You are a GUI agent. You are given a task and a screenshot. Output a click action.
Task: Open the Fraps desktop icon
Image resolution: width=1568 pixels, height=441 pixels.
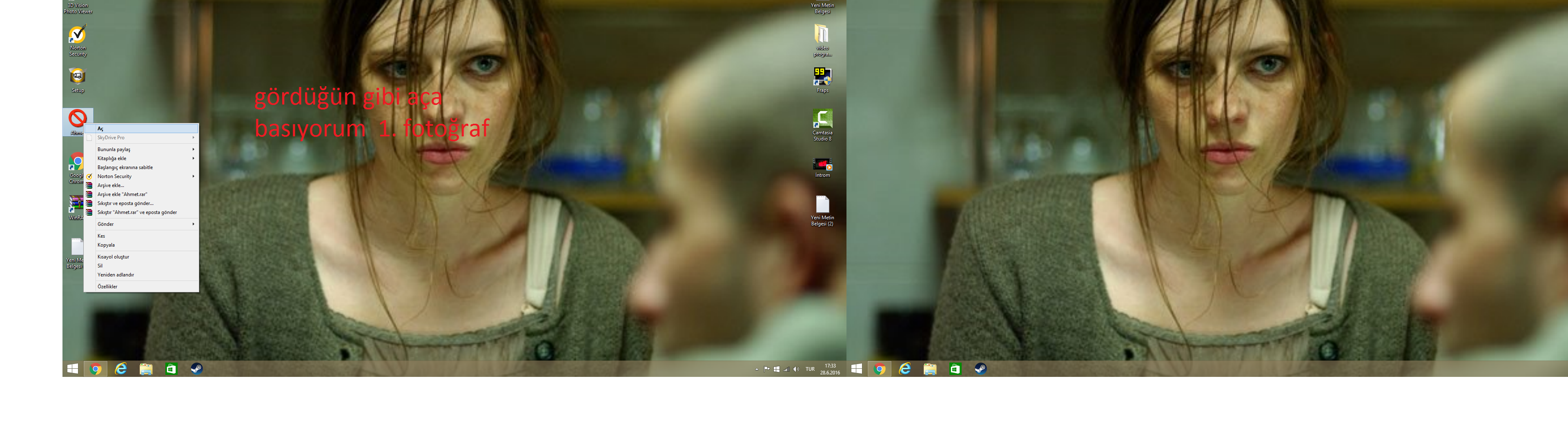(822, 76)
